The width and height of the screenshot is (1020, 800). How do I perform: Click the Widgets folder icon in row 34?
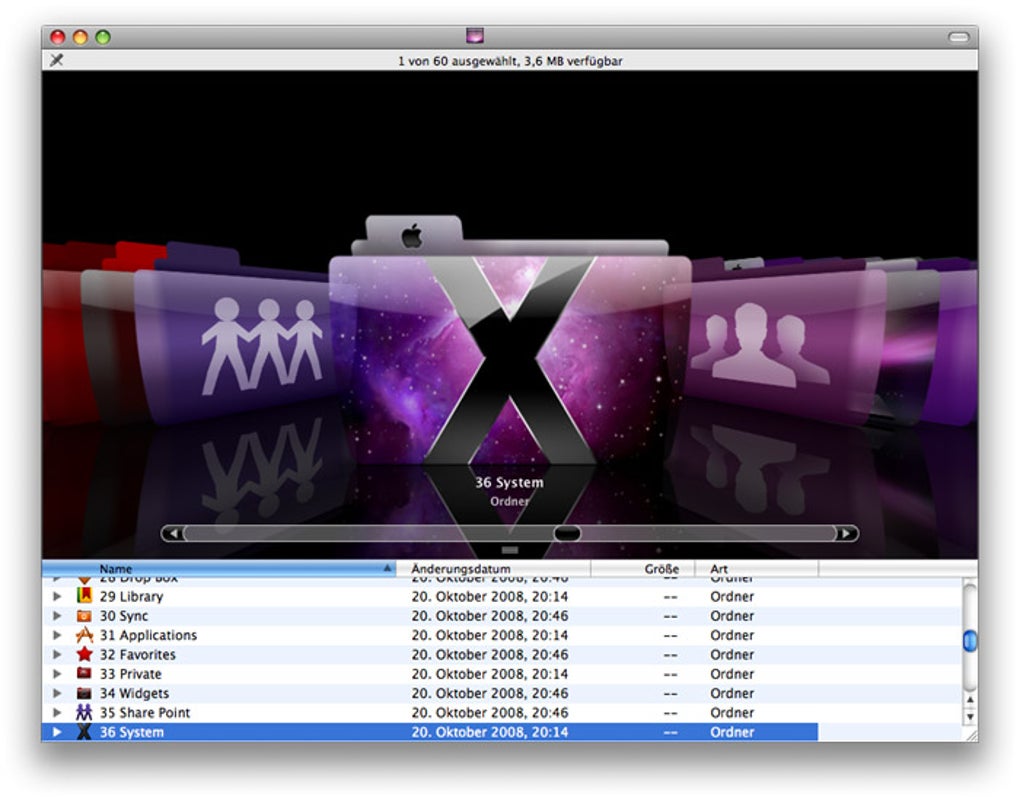tap(84, 693)
